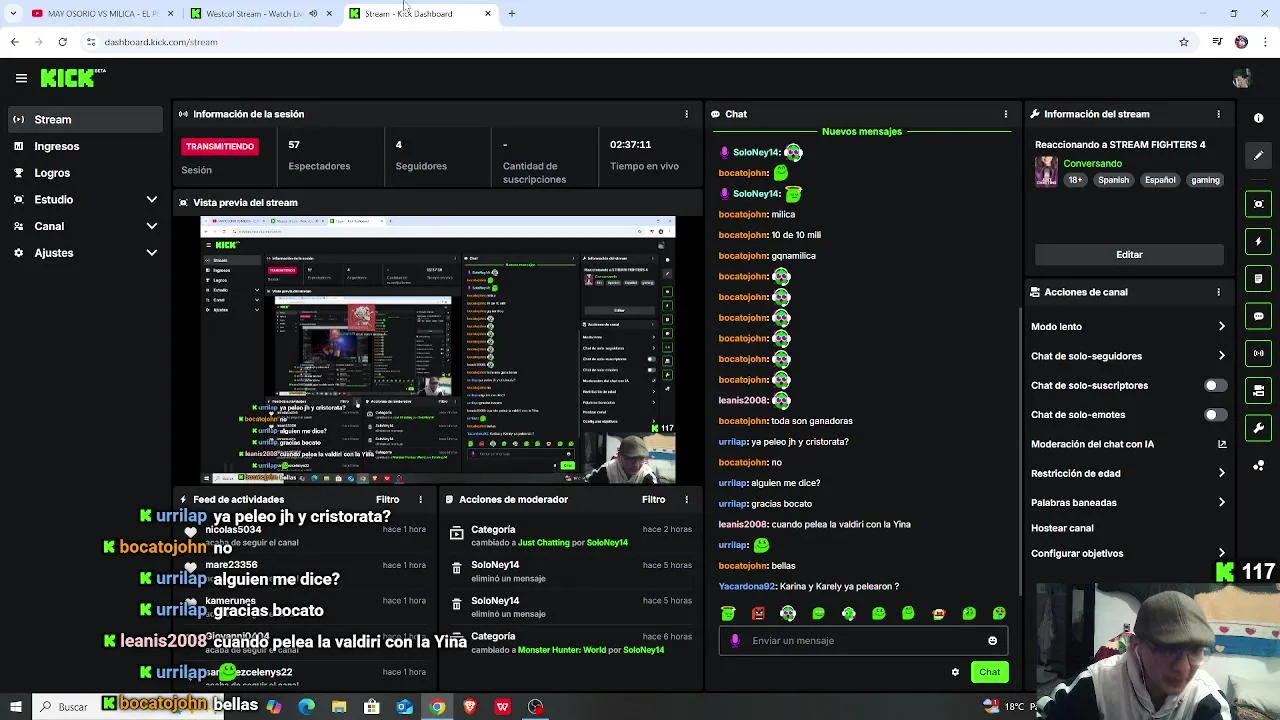
Task: Open Chrome from the Windows taskbar
Action: (x=437, y=707)
